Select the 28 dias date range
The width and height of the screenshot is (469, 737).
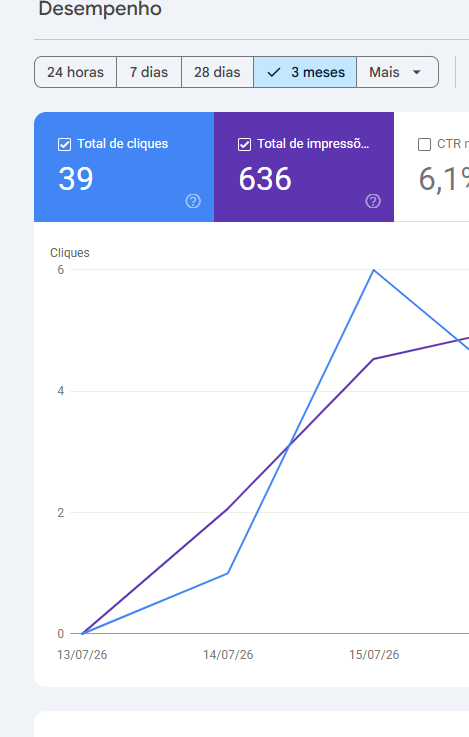217,72
